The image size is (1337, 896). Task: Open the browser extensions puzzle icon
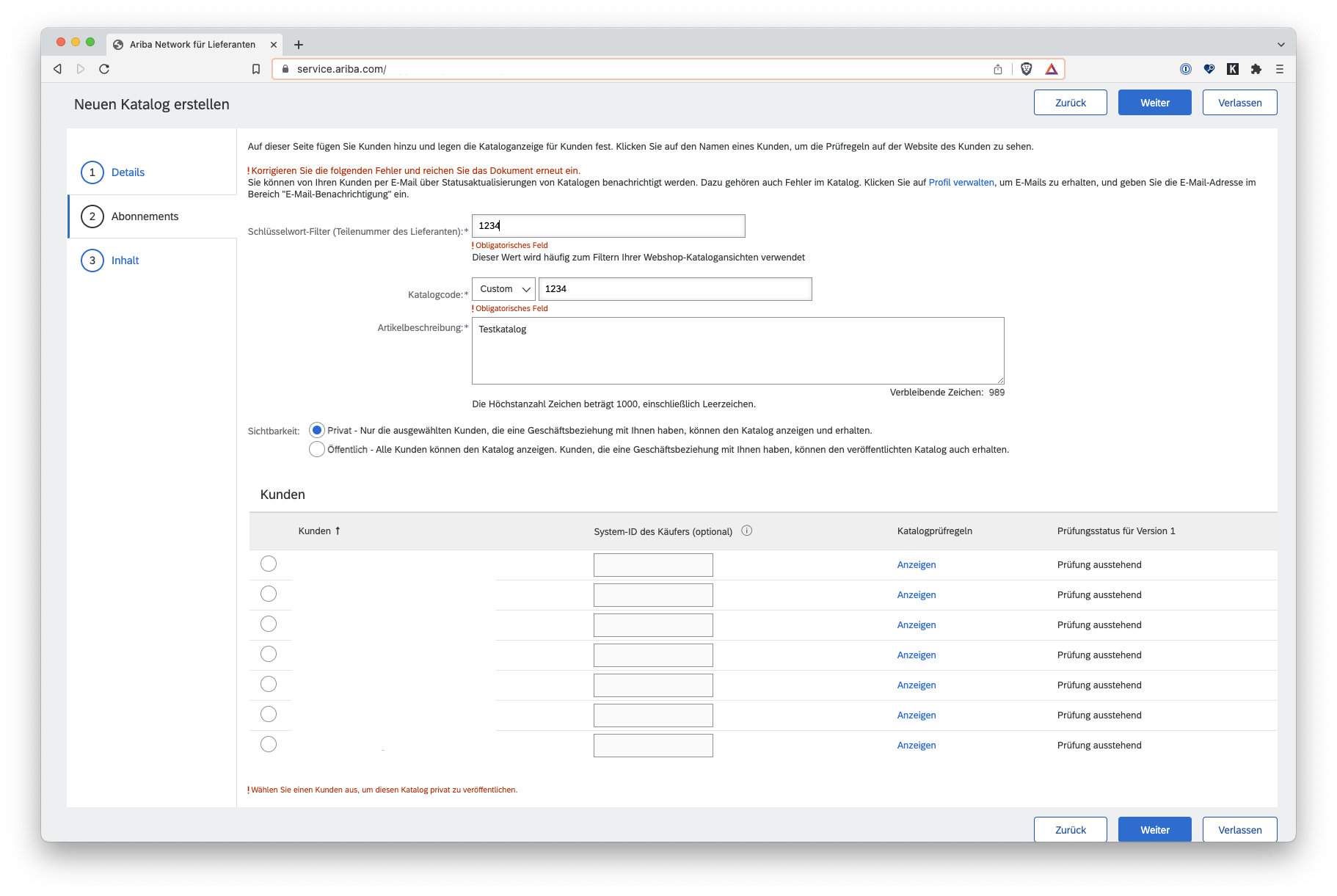click(1256, 69)
